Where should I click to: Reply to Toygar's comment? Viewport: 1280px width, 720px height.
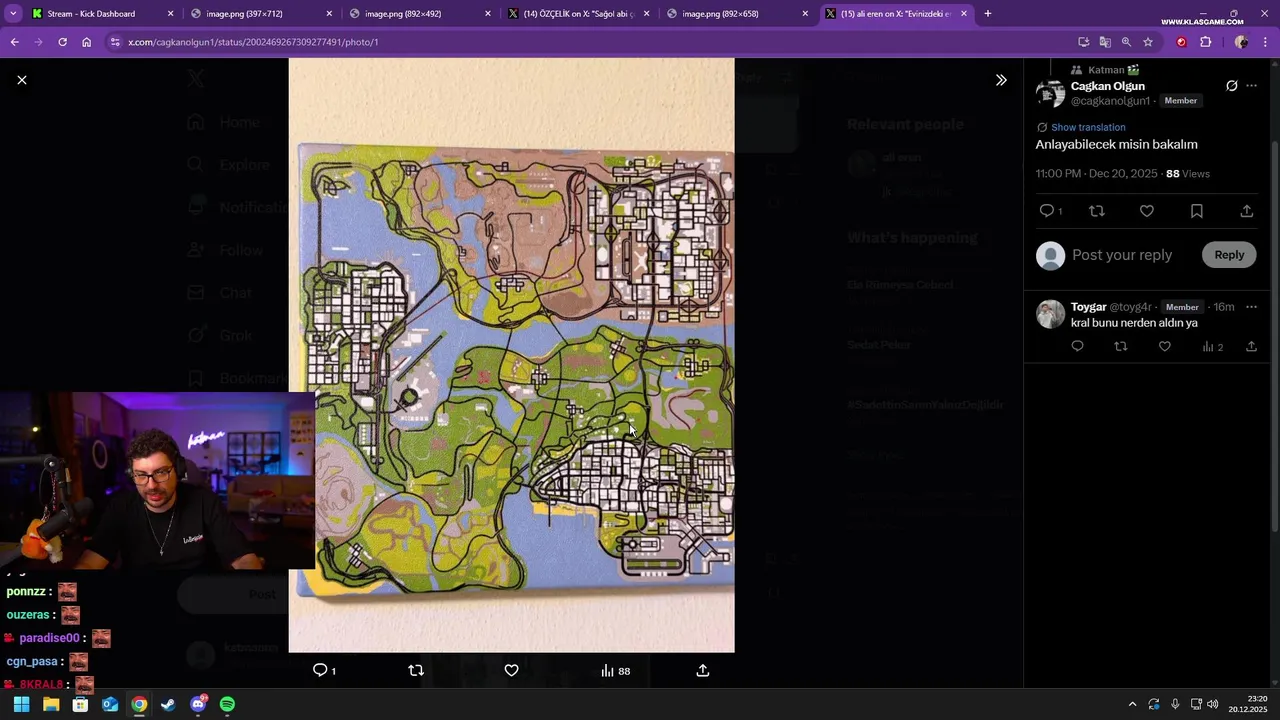tap(1077, 346)
